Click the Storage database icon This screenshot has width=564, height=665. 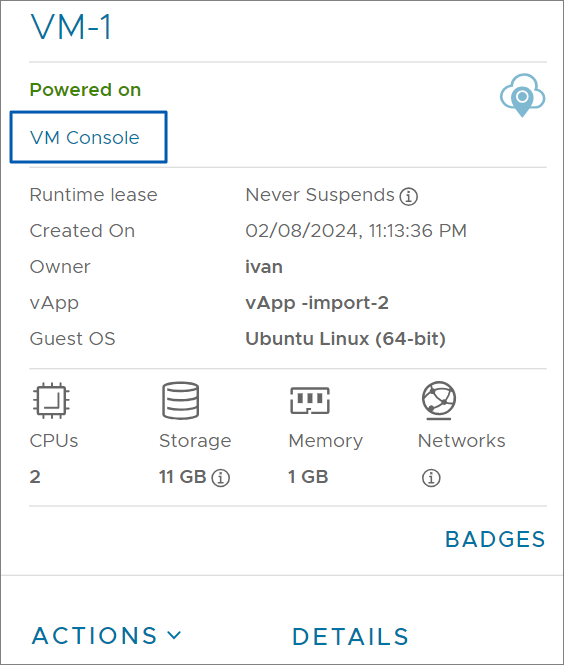coord(181,400)
